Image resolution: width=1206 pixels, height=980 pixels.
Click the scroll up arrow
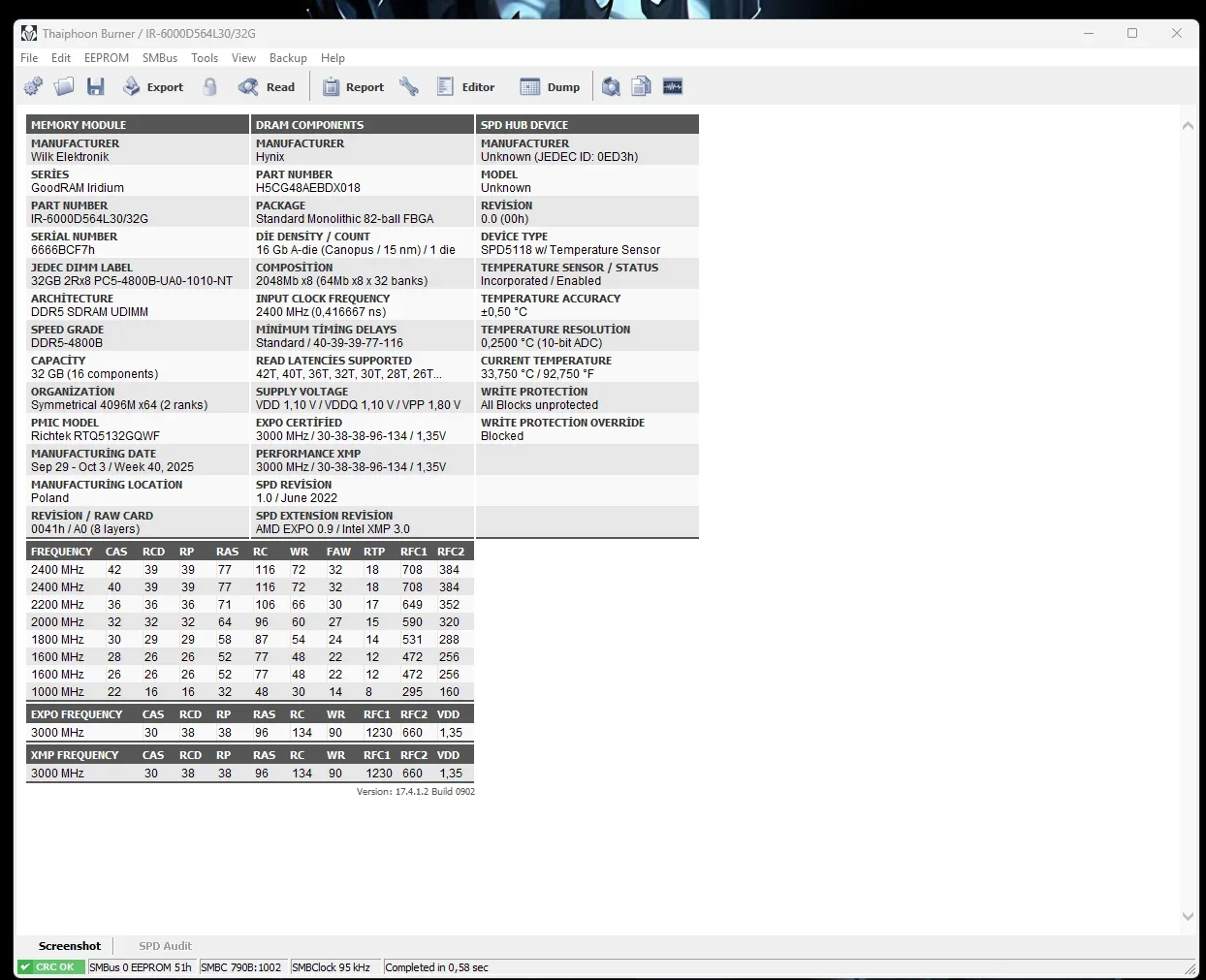click(x=1188, y=125)
